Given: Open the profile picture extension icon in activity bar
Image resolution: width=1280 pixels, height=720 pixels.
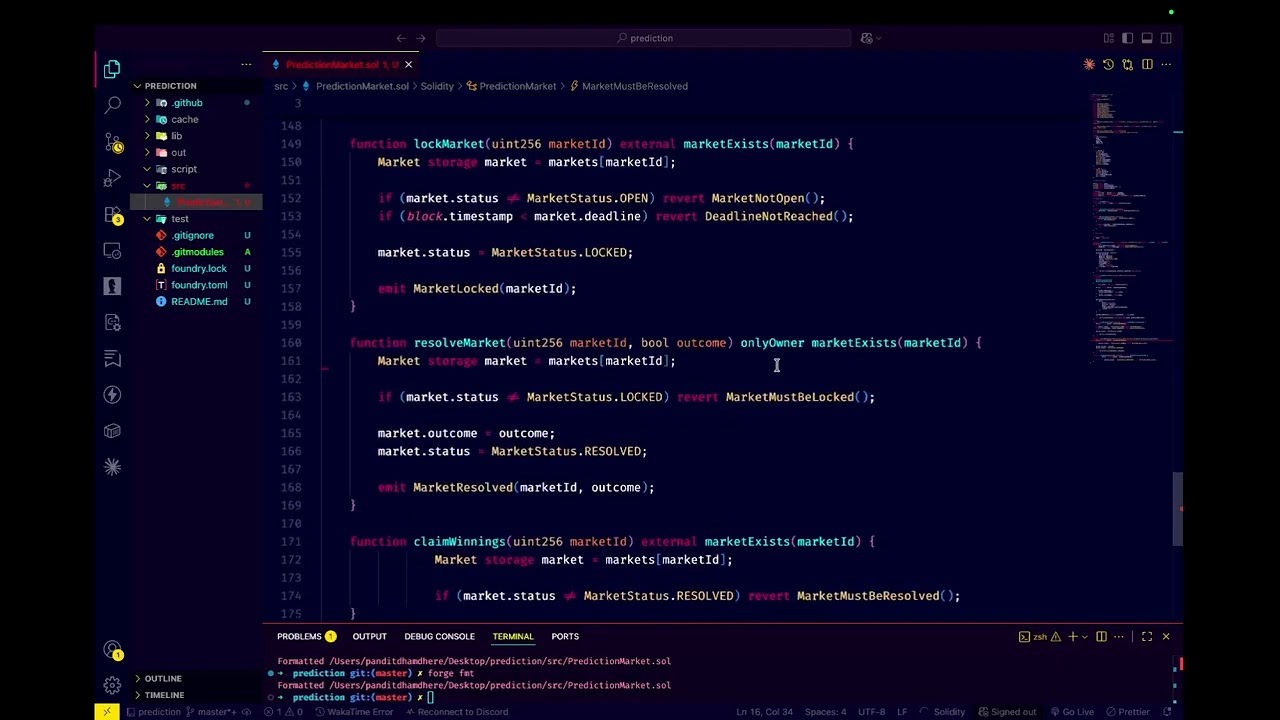Looking at the screenshot, I should 112,286.
